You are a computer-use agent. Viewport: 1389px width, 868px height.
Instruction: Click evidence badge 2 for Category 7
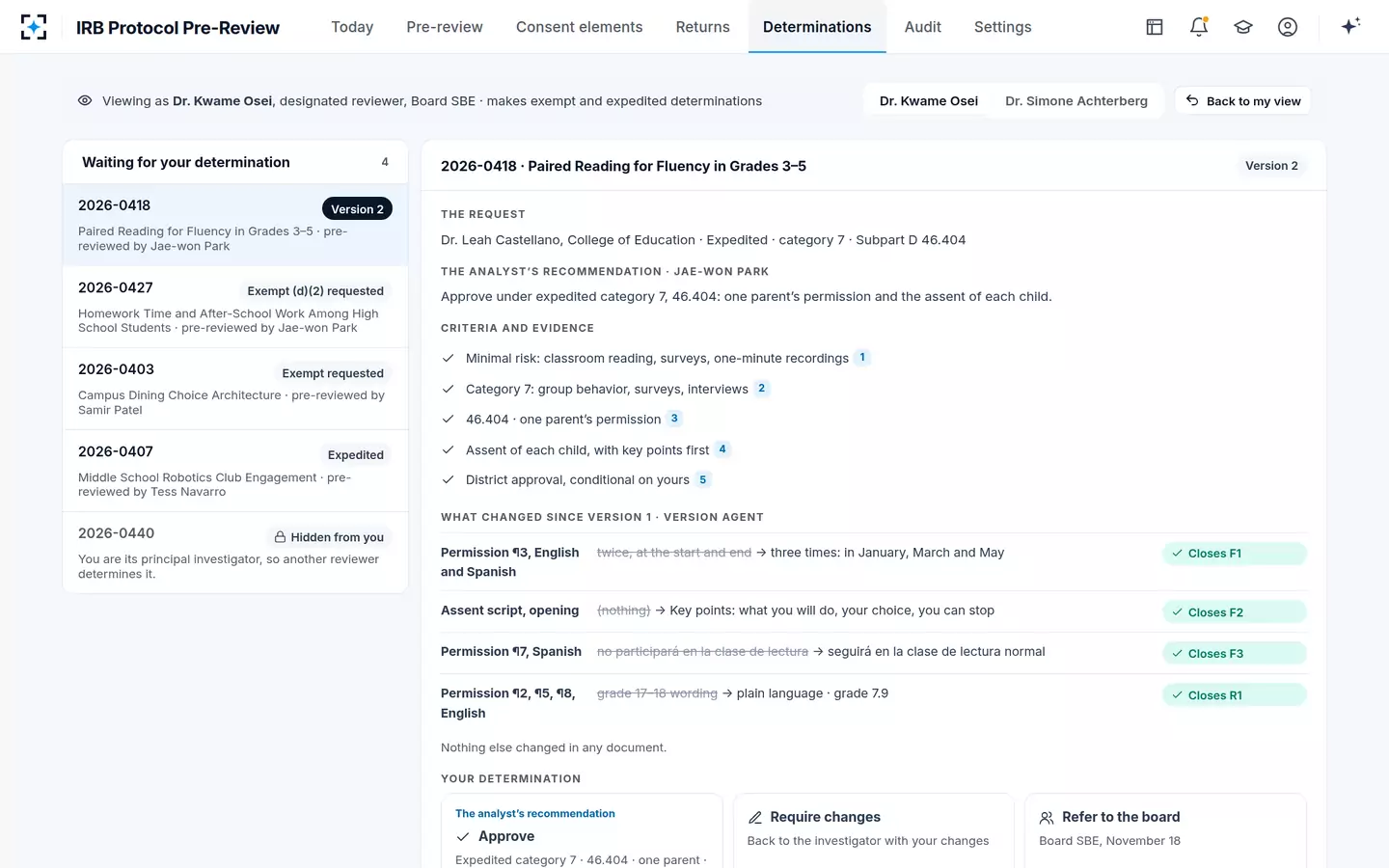[x=762, y=389]
